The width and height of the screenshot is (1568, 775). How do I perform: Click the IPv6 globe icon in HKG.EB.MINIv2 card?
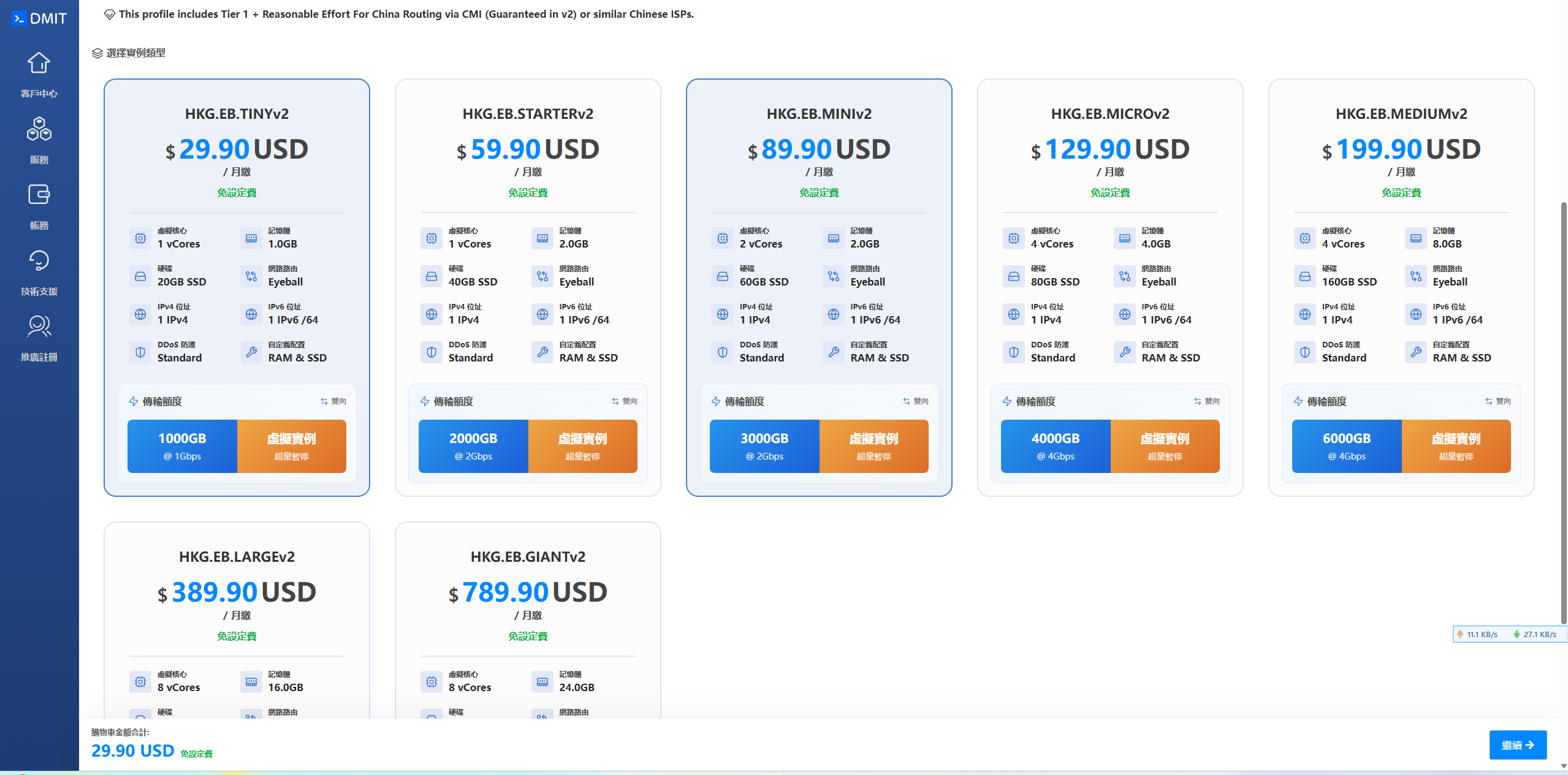(834, 314)
